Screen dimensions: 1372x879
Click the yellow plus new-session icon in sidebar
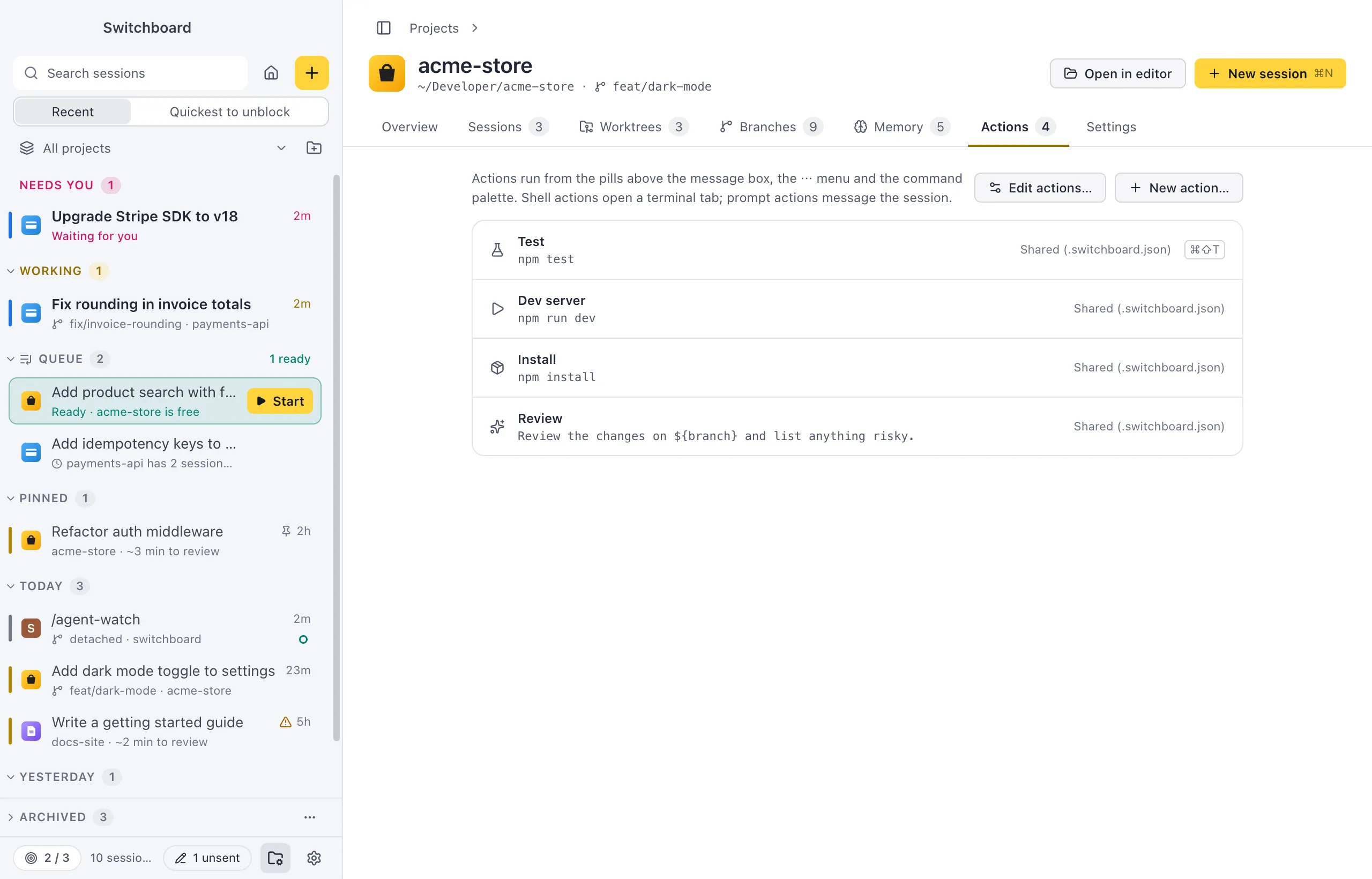point(311,73)
